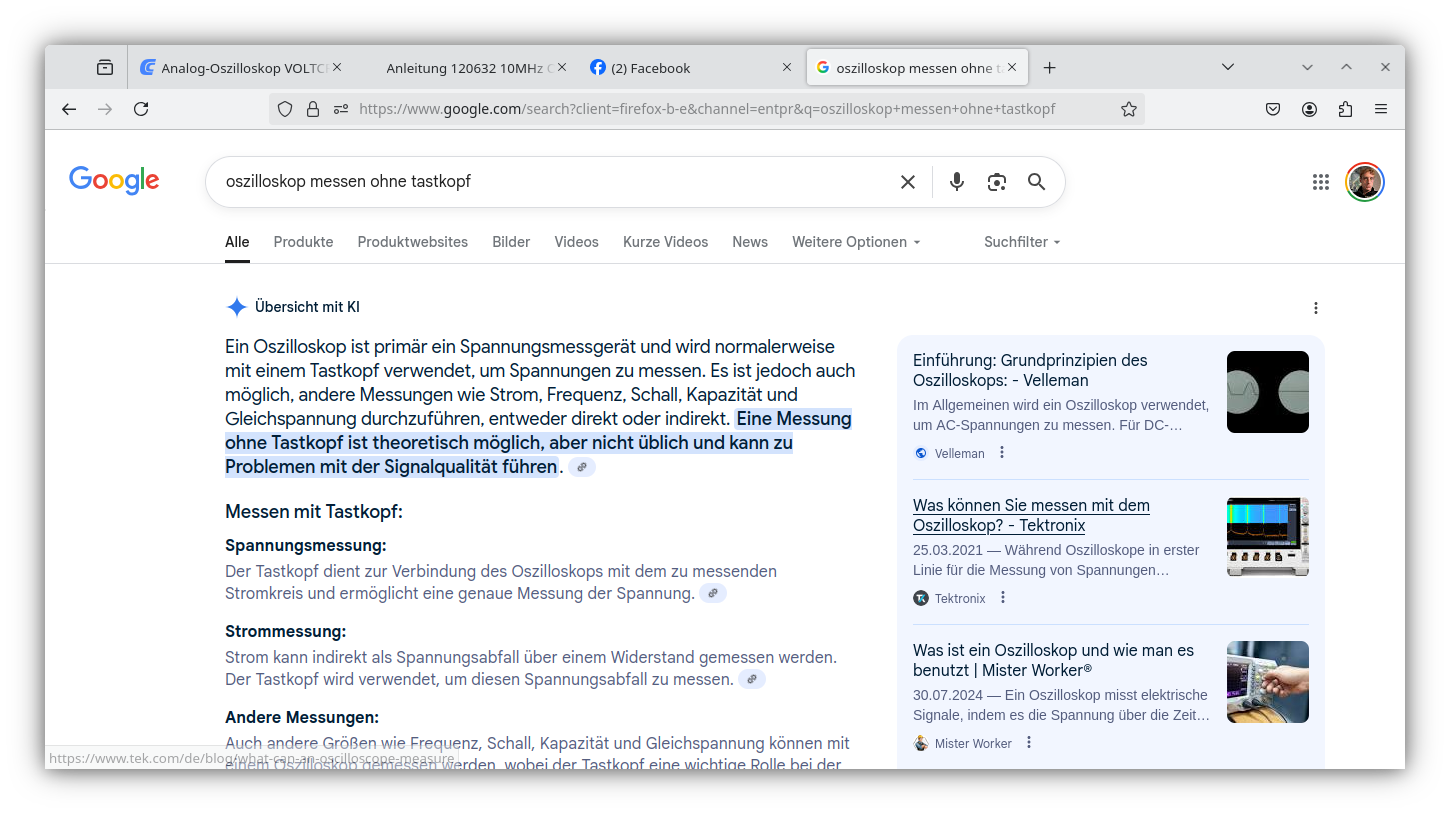Open the "Suchfilter" dropdown
This screenshot has width=1450, height=814.
click(1021, 242)
